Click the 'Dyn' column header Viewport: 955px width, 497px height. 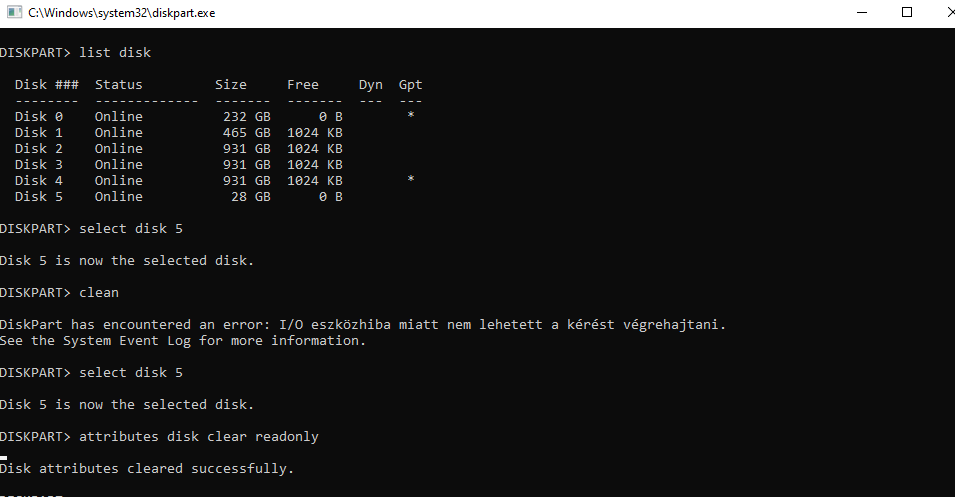click(370, 84)
